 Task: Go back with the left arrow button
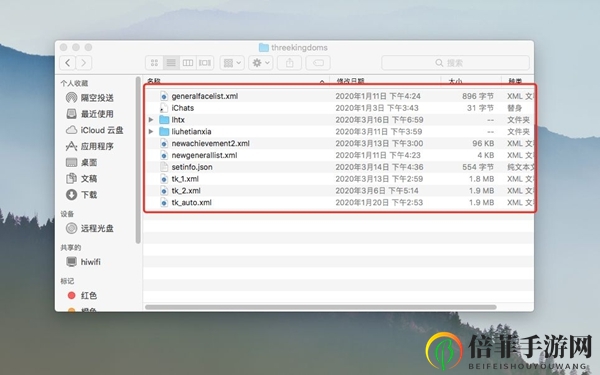[x=68, y=63]
